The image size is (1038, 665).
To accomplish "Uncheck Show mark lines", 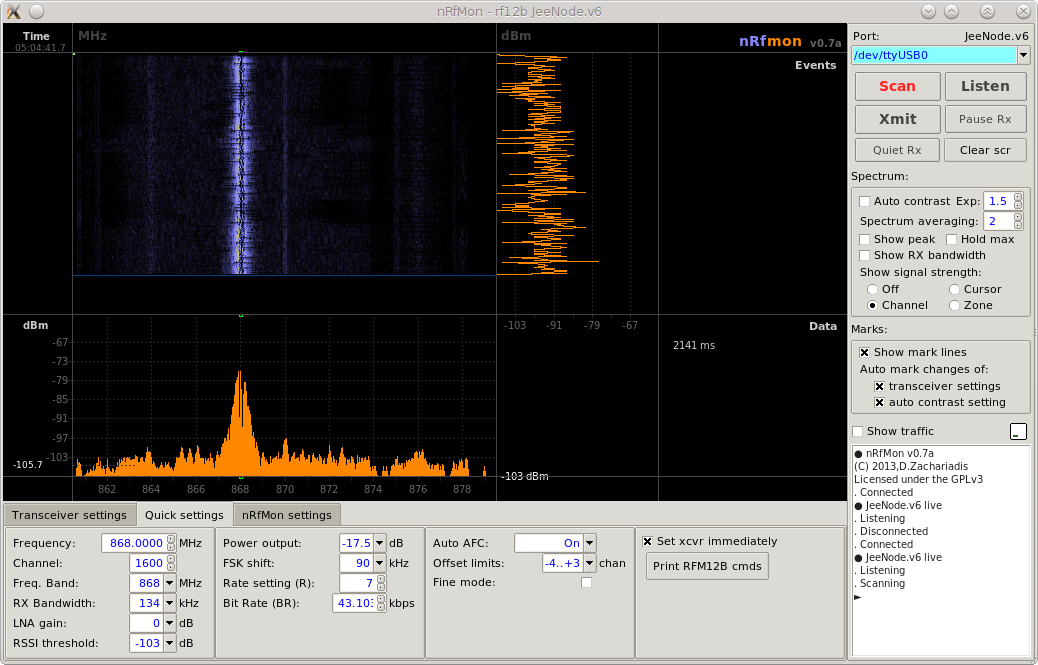I will [865, 352].
